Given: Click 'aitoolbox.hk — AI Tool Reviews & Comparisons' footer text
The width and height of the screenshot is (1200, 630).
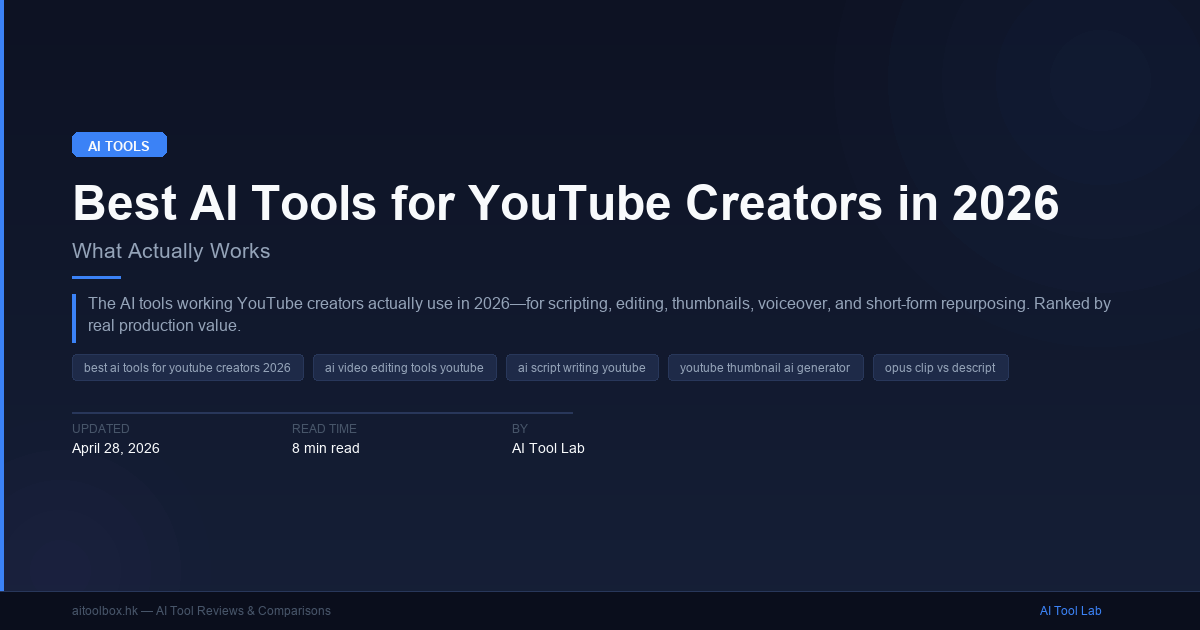Looking at the screenshot, I should [x=201, y=611].
